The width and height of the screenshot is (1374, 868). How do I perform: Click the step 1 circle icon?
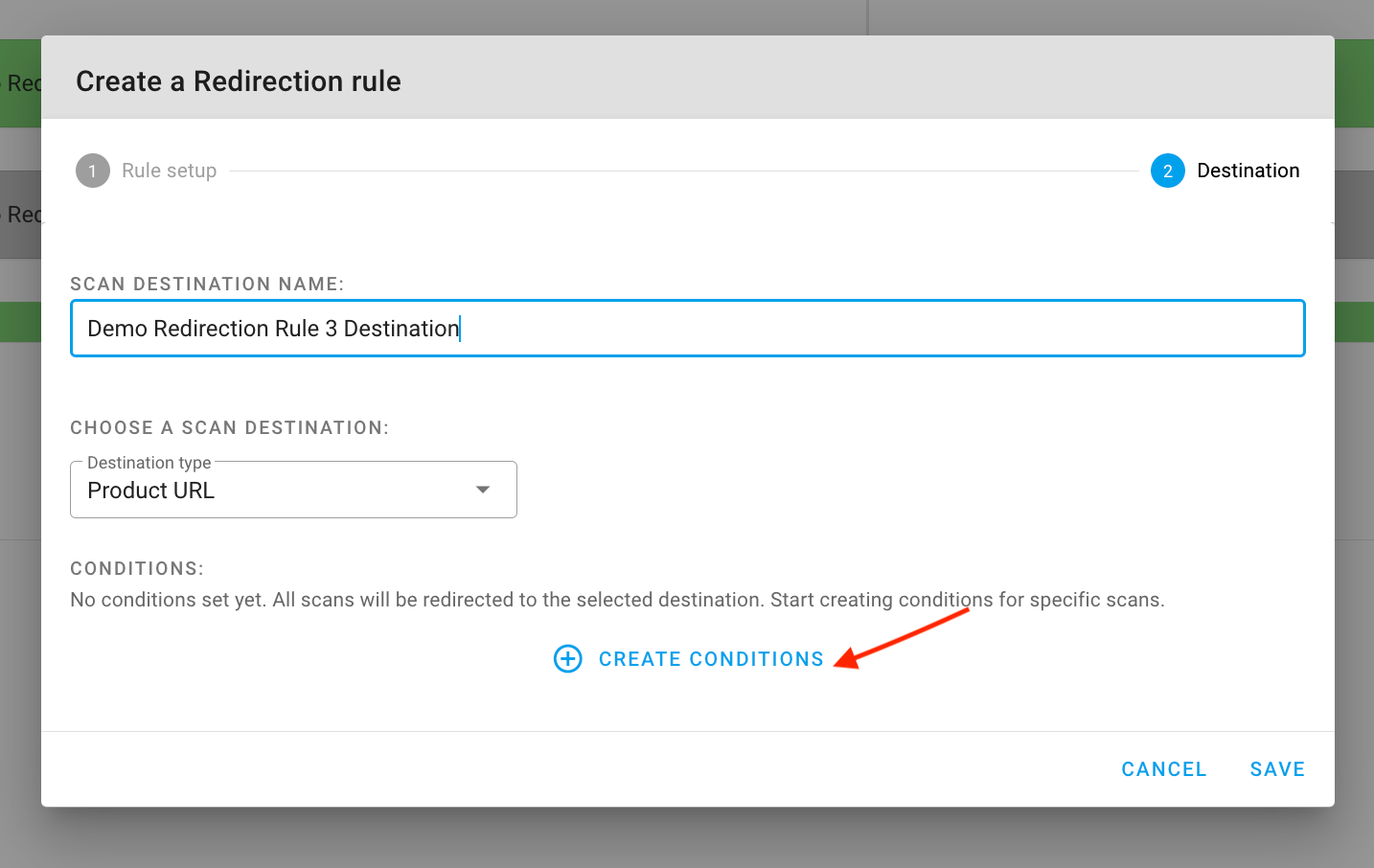pyautogui.click(x=93, y=171)
